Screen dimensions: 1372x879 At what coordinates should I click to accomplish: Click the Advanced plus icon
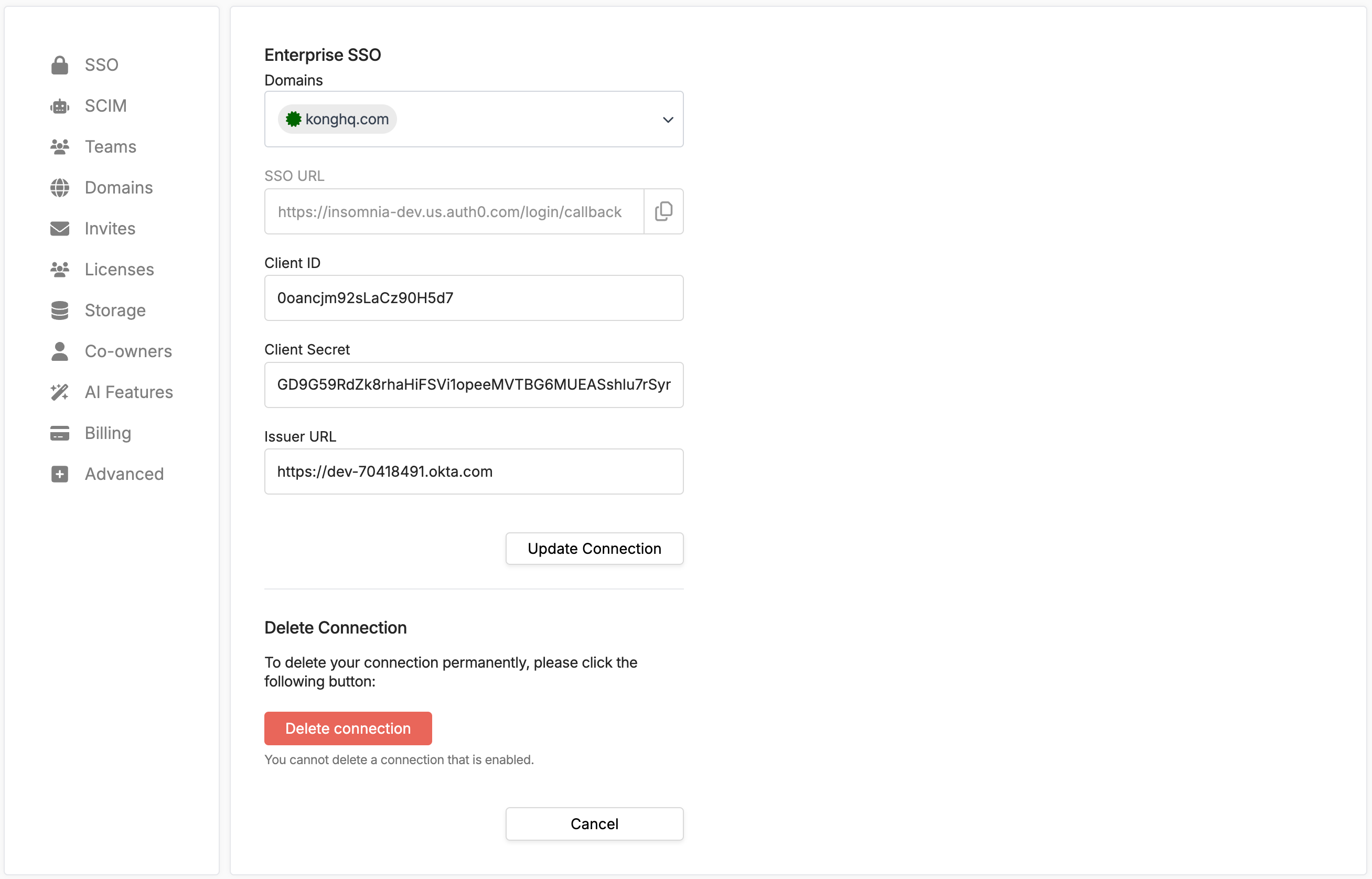[x=59, y=474]
